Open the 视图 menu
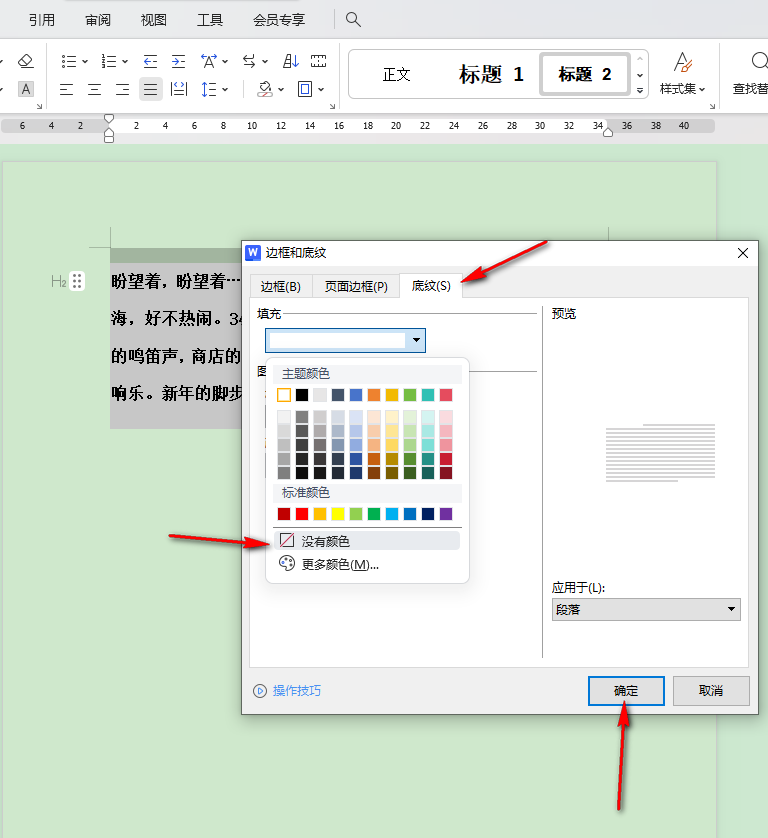 click(154, 20)
